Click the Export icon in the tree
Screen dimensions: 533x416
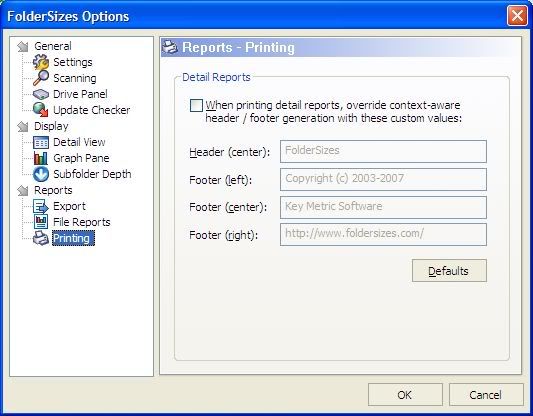coord(41,206)
